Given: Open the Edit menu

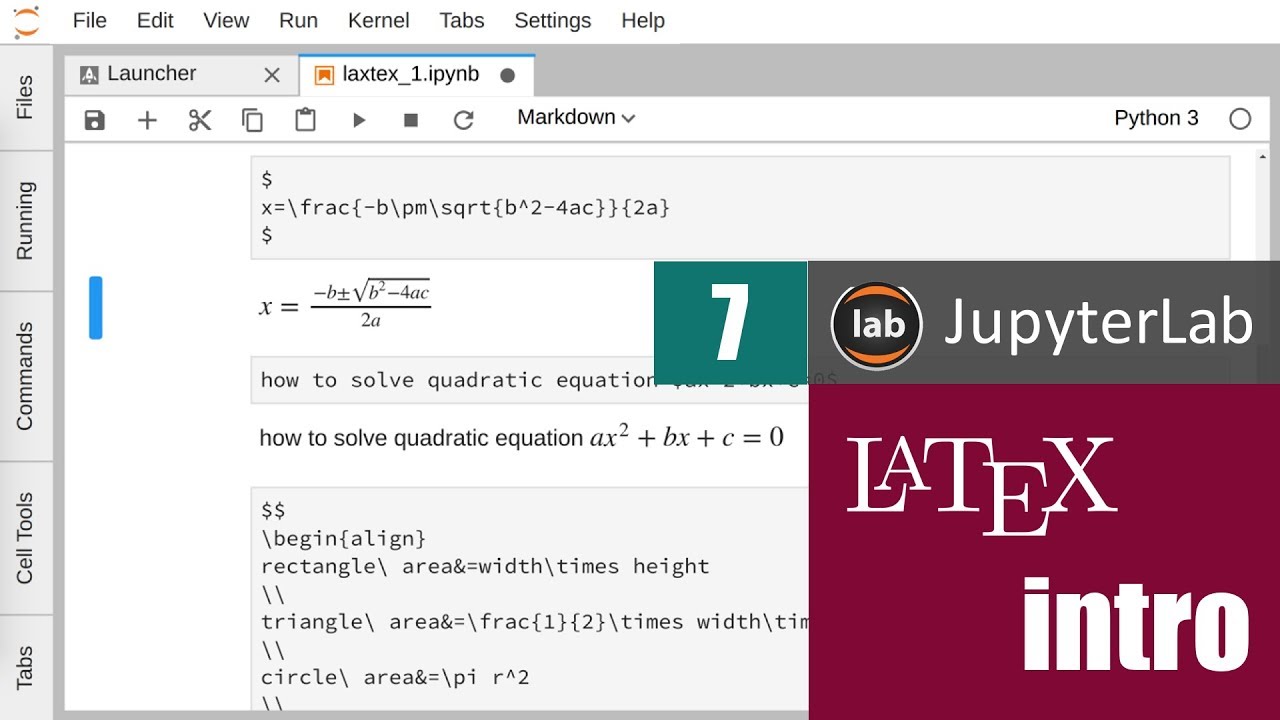Looking at the screenshot, I should pos(155,20).
